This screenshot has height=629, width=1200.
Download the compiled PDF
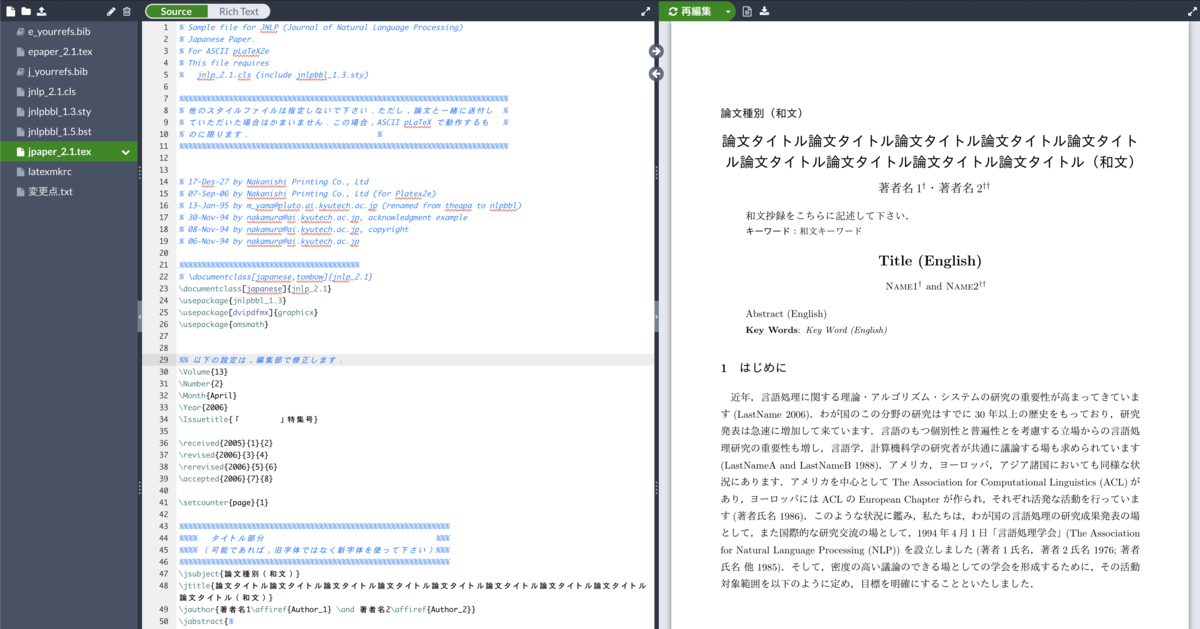765,11
